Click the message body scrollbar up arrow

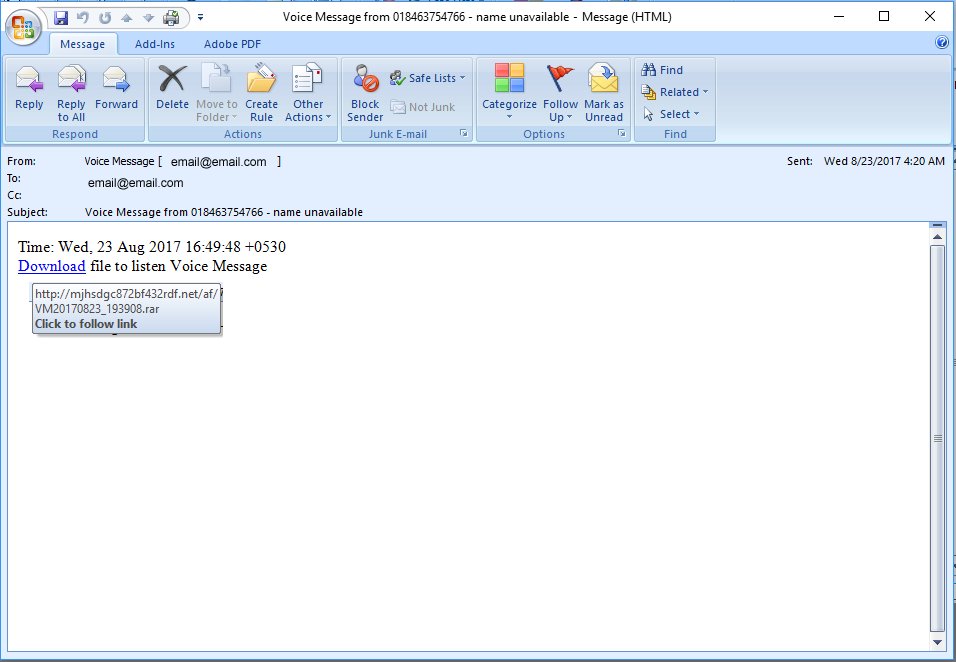click(938, 237)
